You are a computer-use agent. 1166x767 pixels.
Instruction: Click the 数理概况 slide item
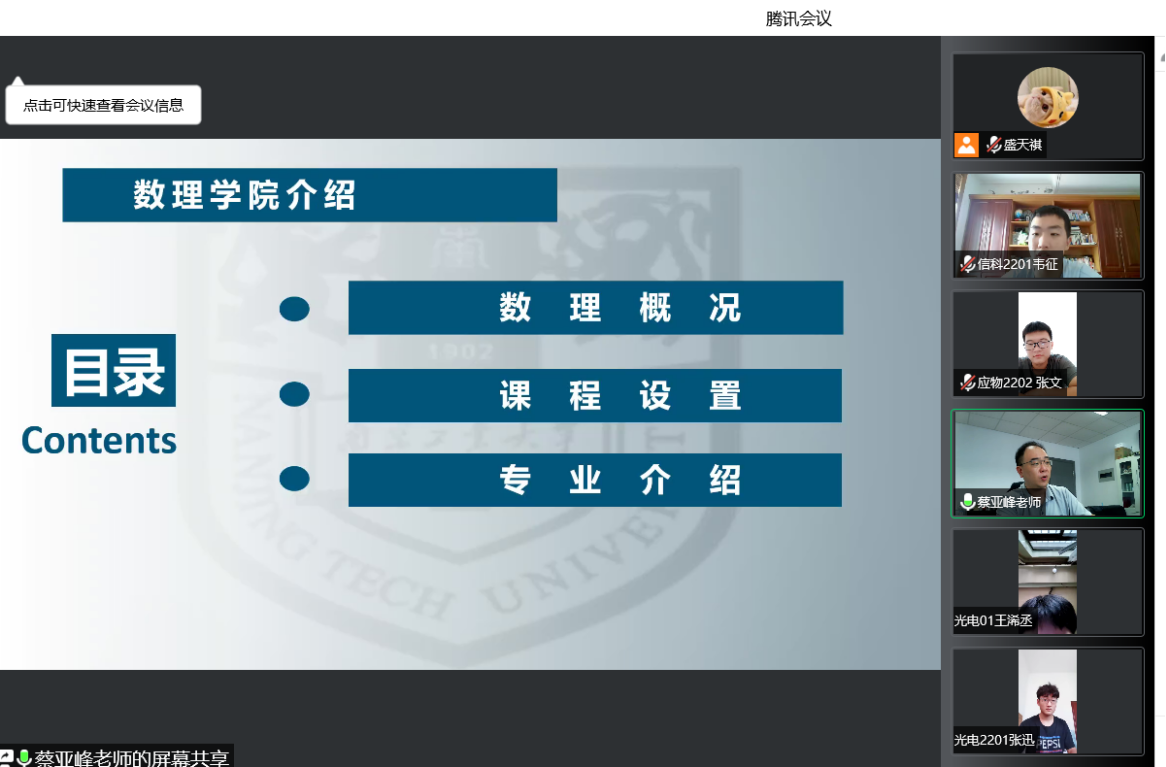595,308
